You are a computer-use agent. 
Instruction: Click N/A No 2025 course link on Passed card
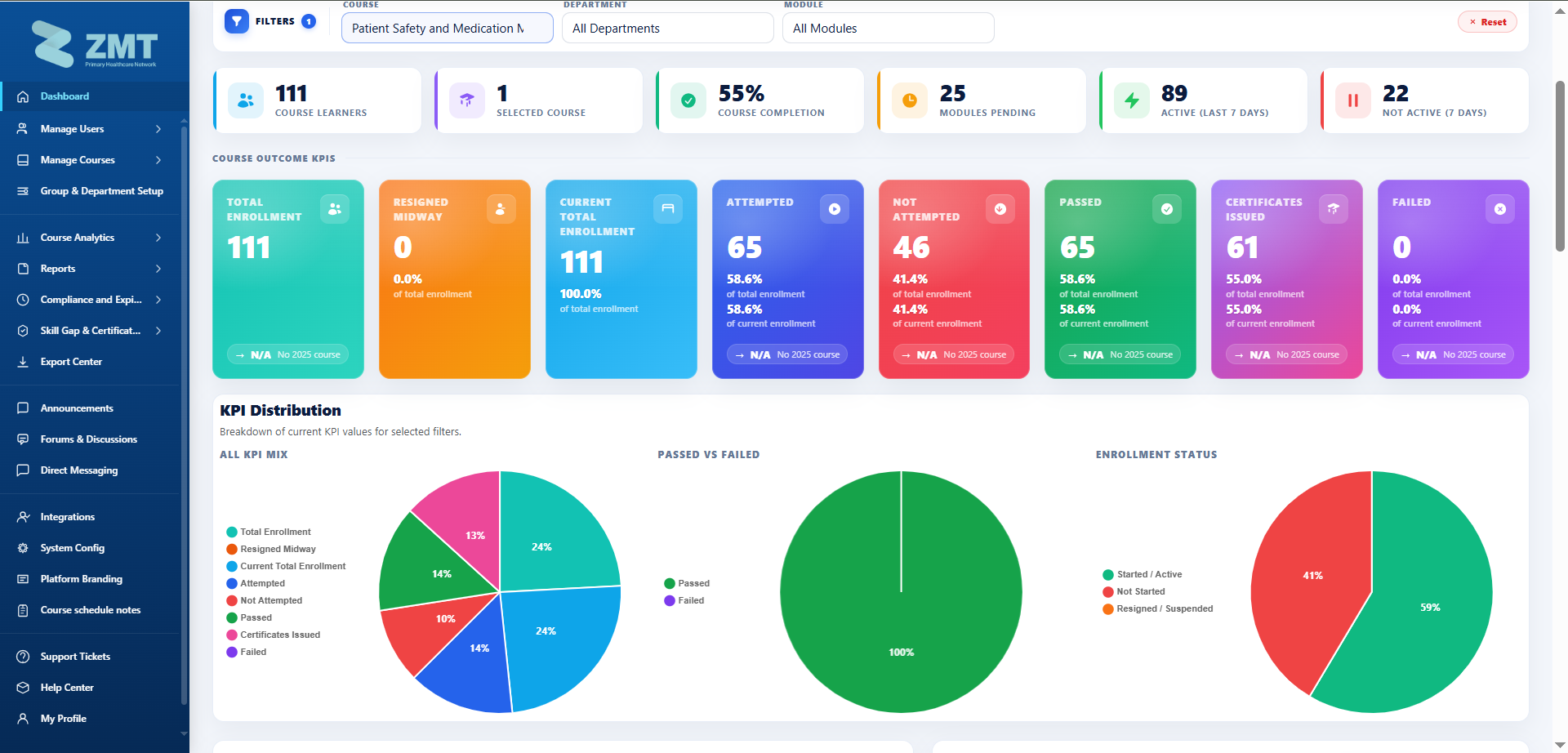[x=1120, y=354]
